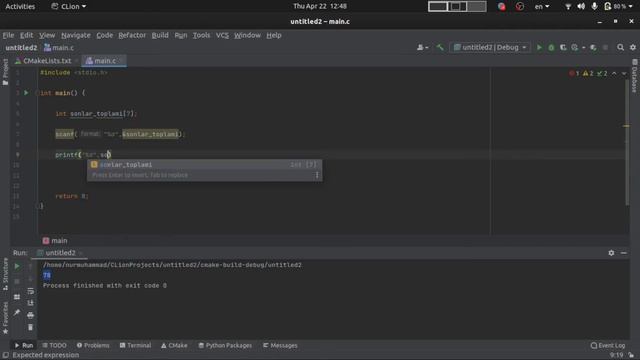Image resolution: width=640 pixels, height=360 pixels.
Task: Open Activities overview in top bar
Action: point(20,7)
